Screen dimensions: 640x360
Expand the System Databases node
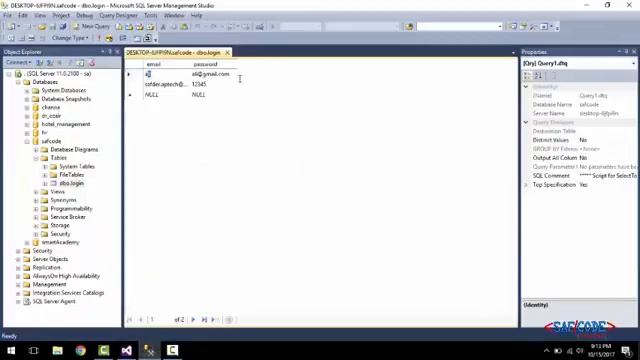click(x=27, y=91)
